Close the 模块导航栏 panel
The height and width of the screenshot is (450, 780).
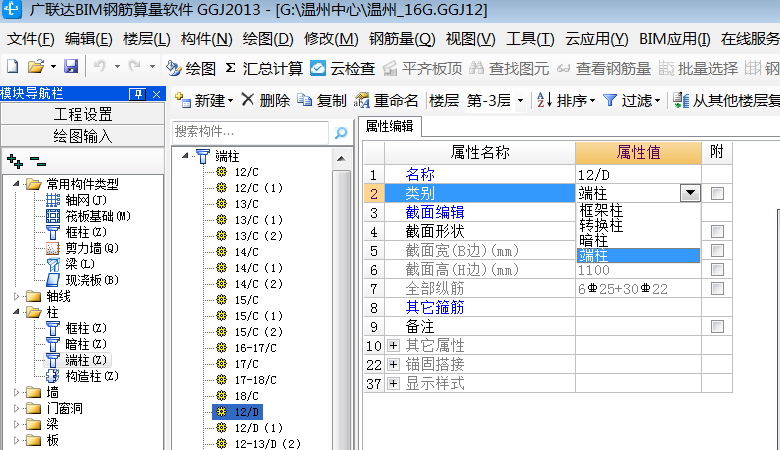pos(157,93)
